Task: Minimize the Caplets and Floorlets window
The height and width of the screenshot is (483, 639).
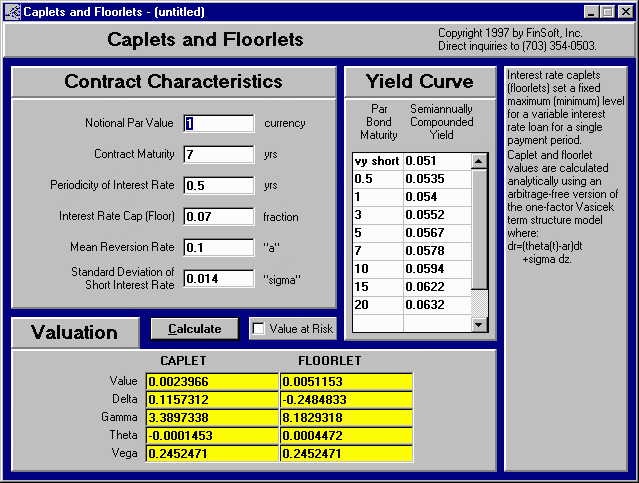Action: coord(592,11)
